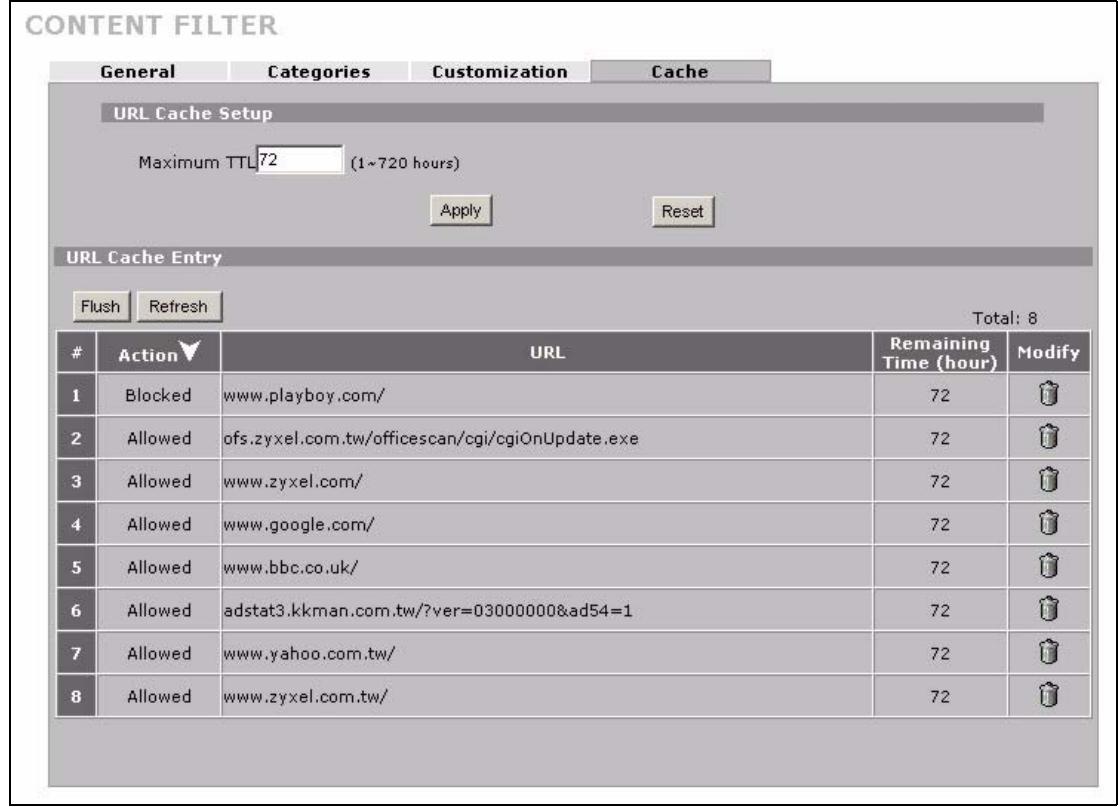Click trash icon for www.zyxel.com/ row
1118x807 pixels.
pyautogui.click(x=1048, y=480)
